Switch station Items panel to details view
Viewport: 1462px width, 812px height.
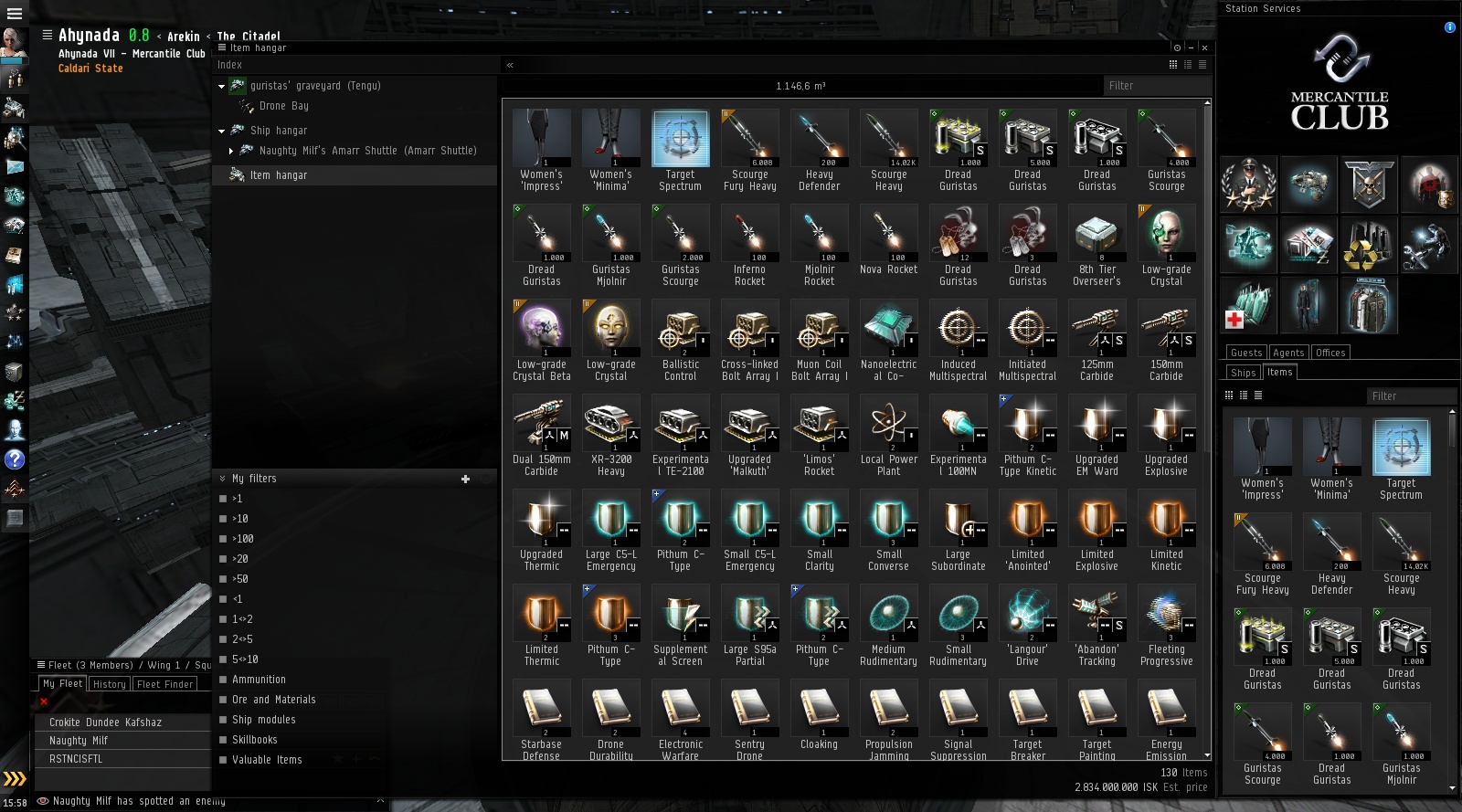[x=1244, y=395]
